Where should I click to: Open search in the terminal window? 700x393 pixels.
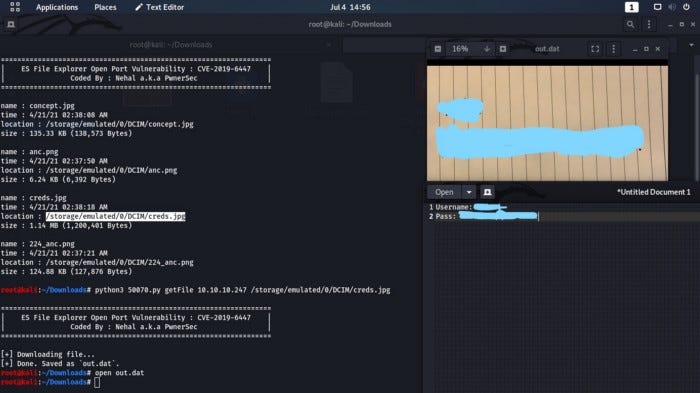coord(630,25)
